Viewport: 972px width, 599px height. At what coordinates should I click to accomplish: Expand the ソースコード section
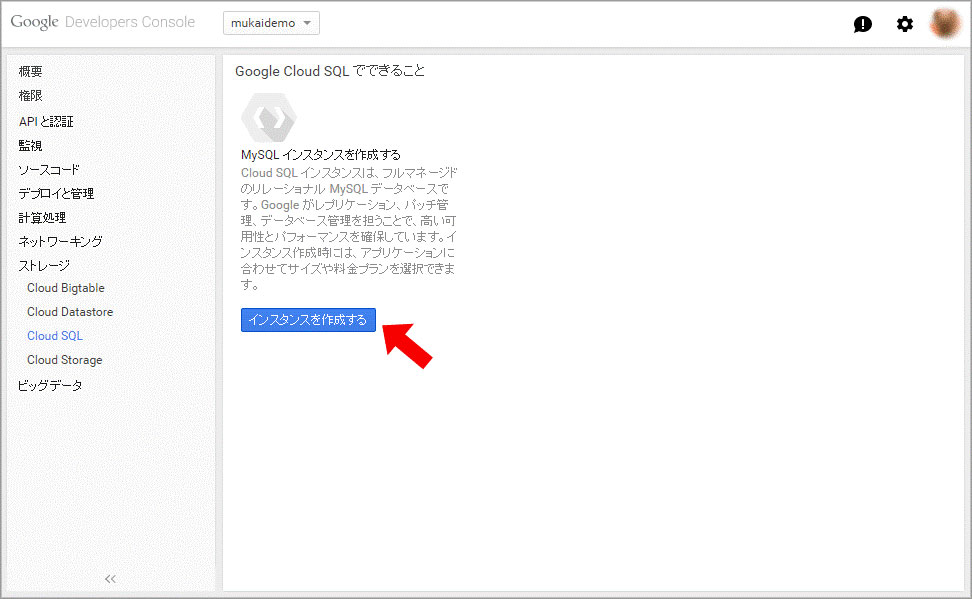49,170
